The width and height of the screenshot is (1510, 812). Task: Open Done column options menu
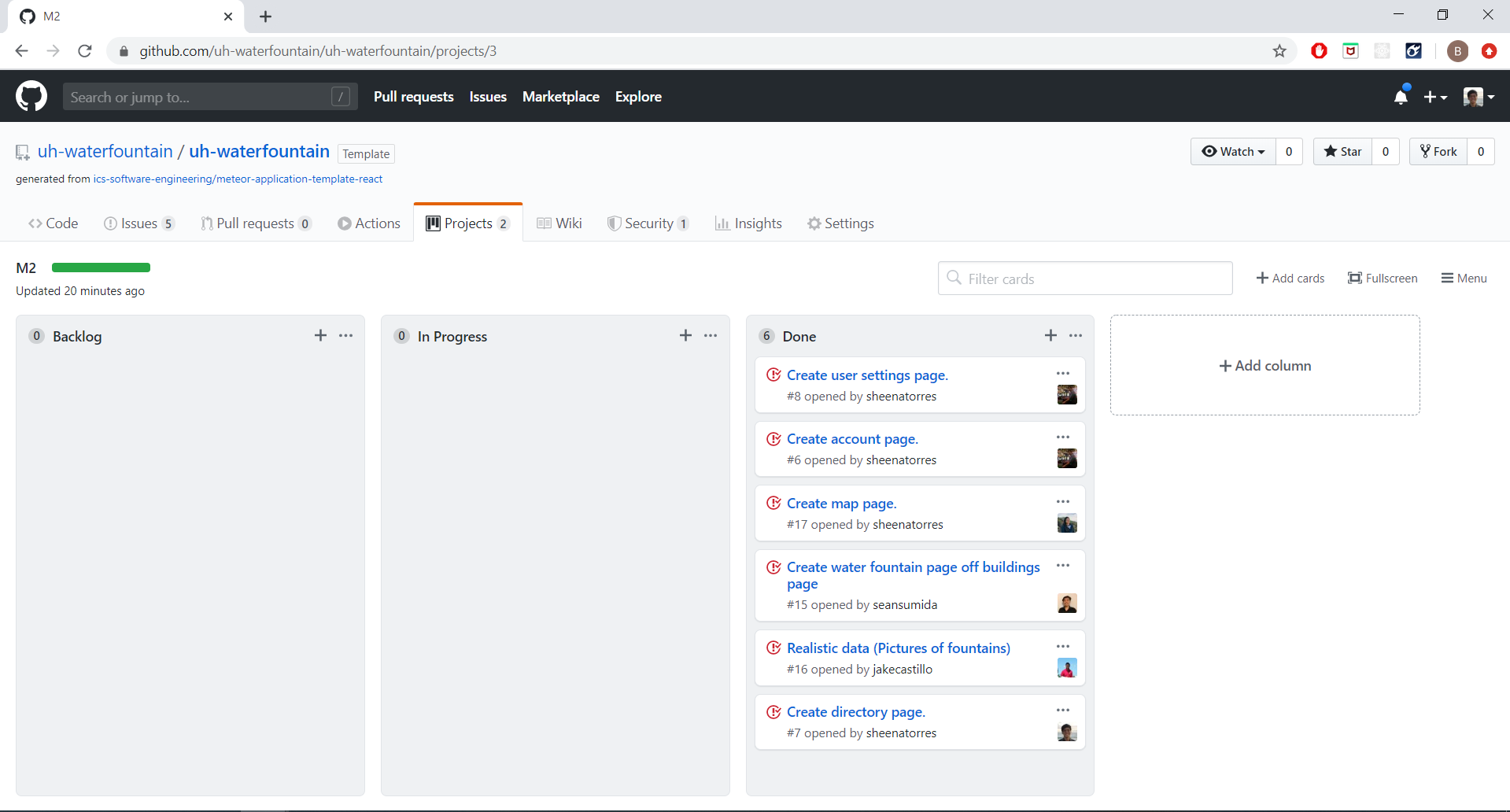(1076, 336)
